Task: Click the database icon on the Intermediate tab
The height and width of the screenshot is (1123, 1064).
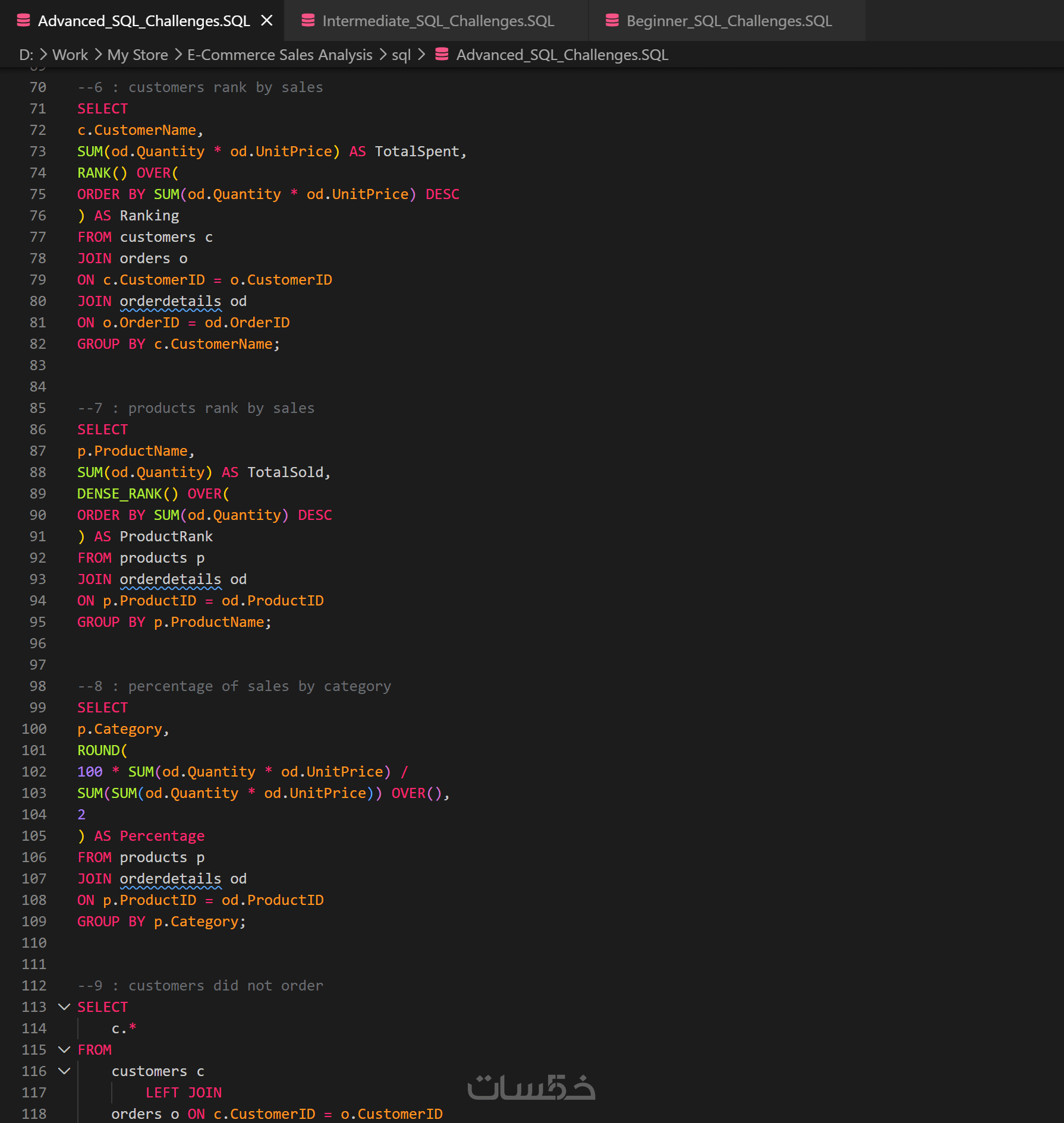Action: (308, 21)
